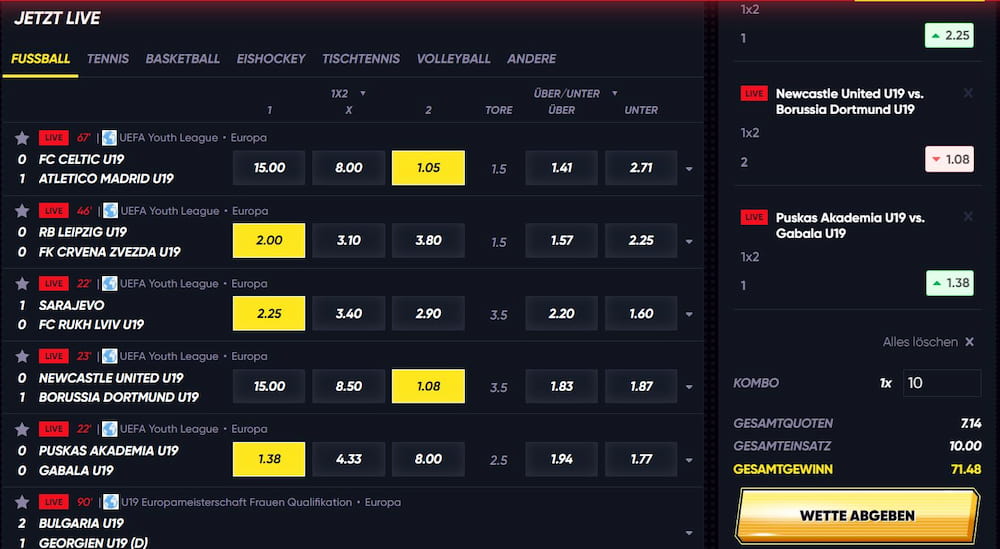Select Über 1.41 in Celtic match
The image size is (1000, 549).
pyautogui.click(x=561, y=168)
